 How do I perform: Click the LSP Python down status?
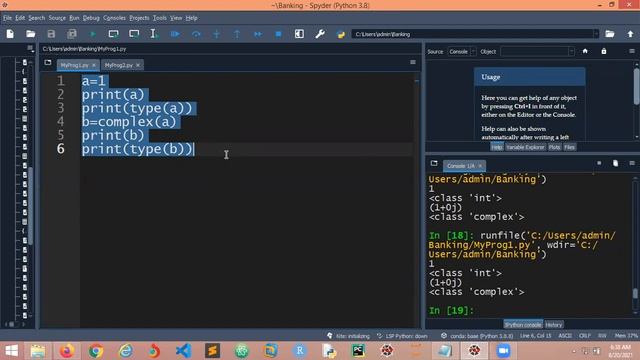pos(402,336)
